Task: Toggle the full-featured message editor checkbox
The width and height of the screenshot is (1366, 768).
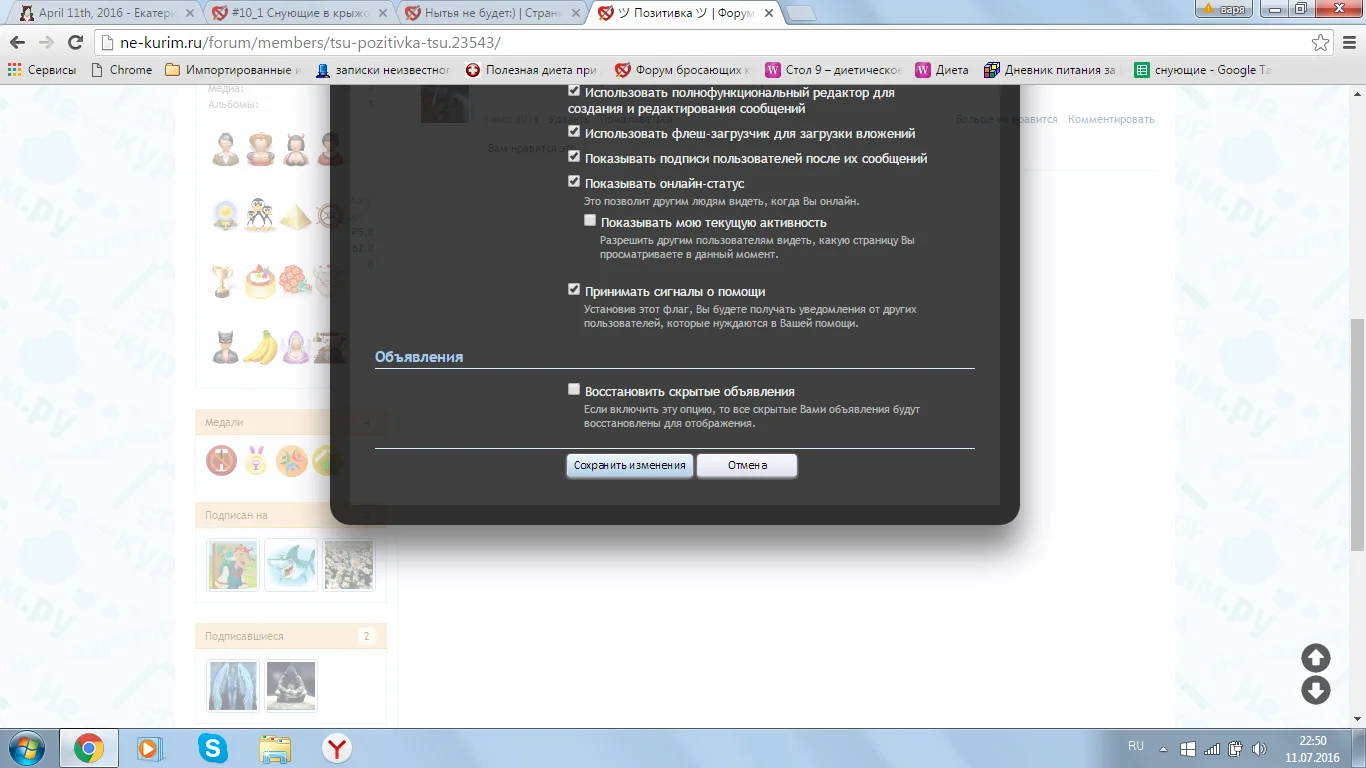Action: click(574, 91)
